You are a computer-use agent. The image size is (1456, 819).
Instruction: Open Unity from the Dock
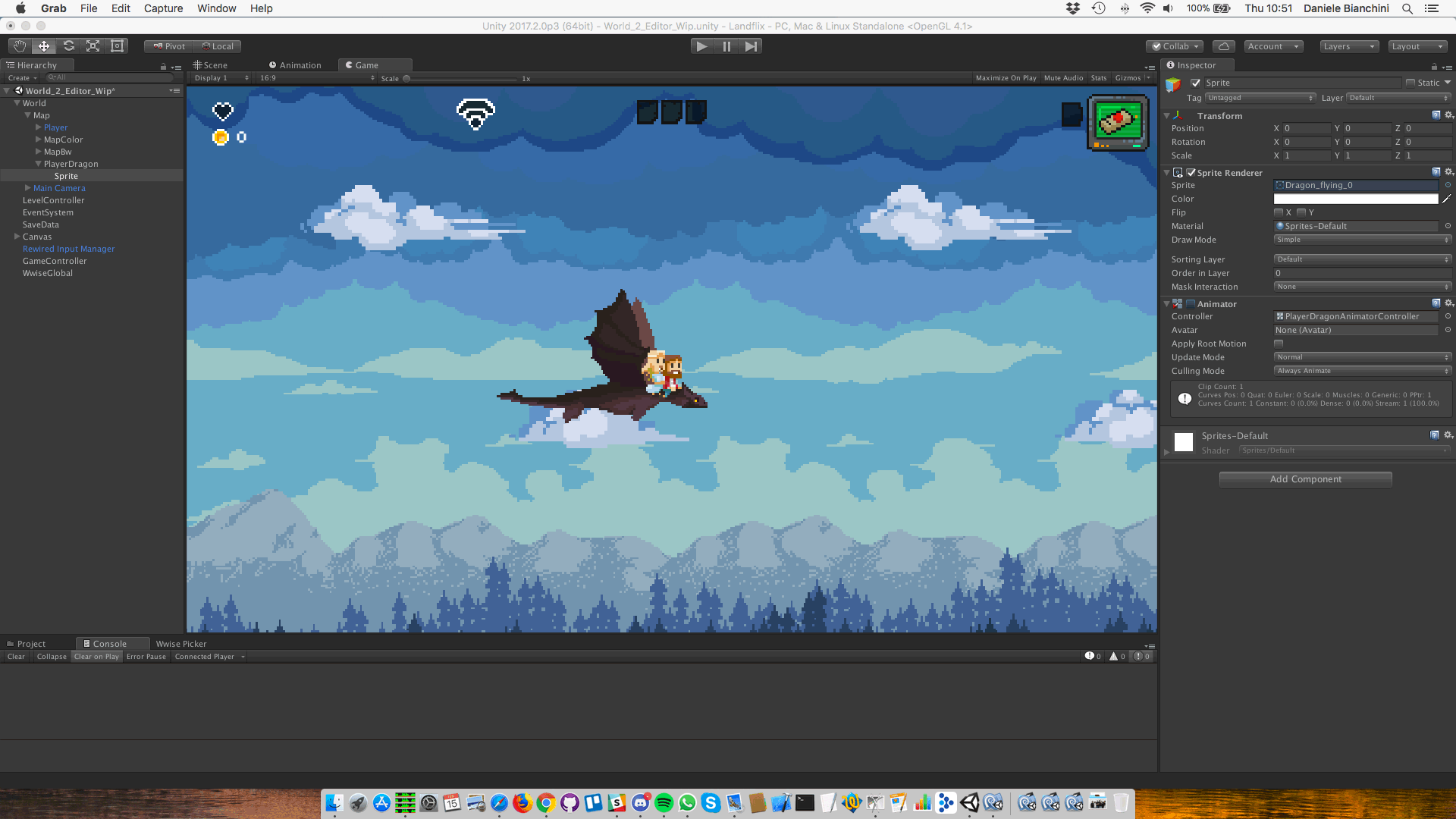(970, 802)
